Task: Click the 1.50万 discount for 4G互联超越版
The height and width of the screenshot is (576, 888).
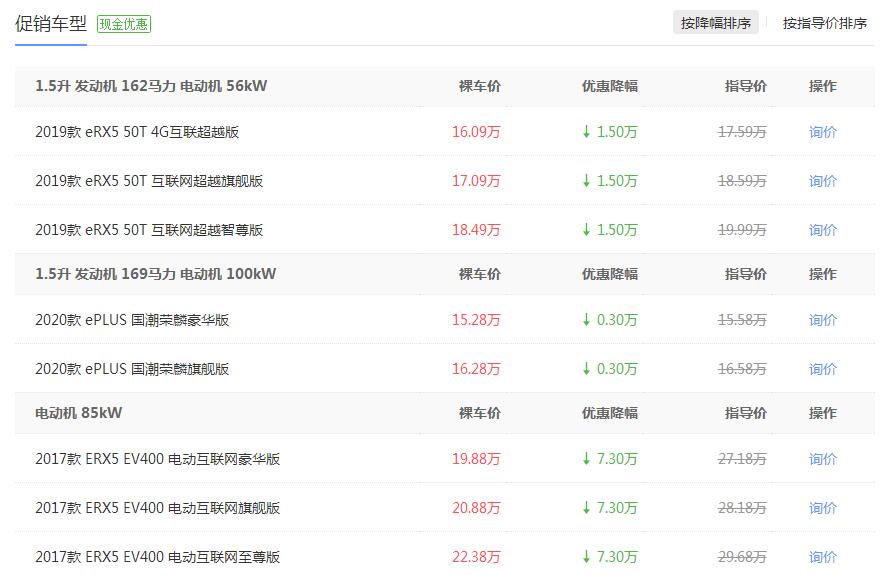Action: [610, 132]
